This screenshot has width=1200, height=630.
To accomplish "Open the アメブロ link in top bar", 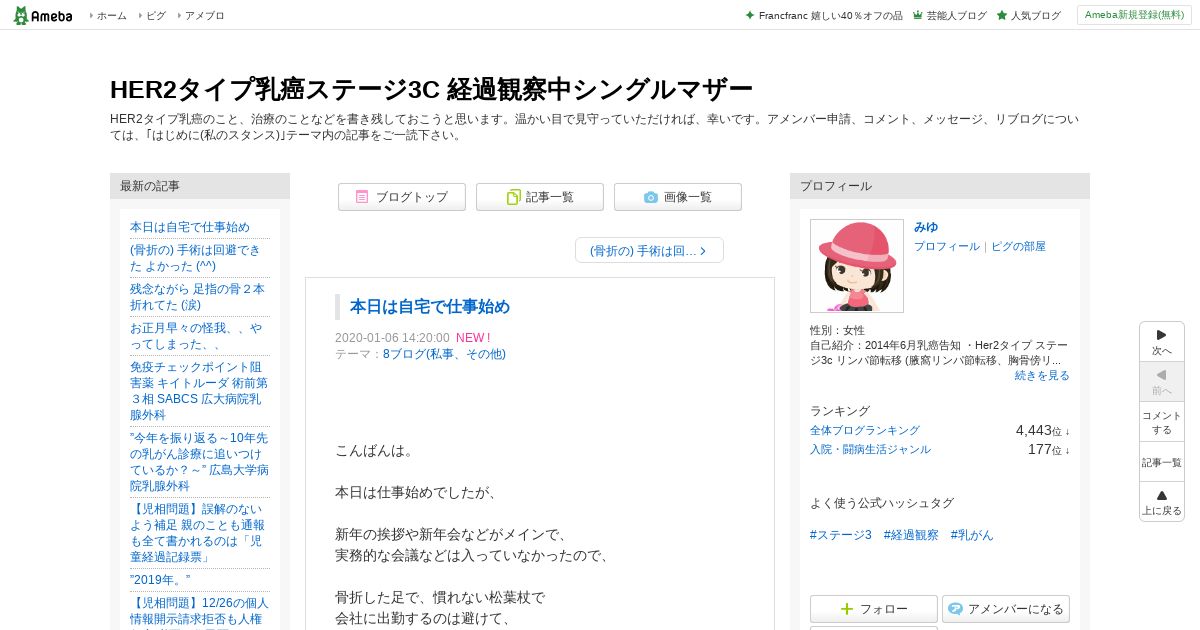I will 205,16.
